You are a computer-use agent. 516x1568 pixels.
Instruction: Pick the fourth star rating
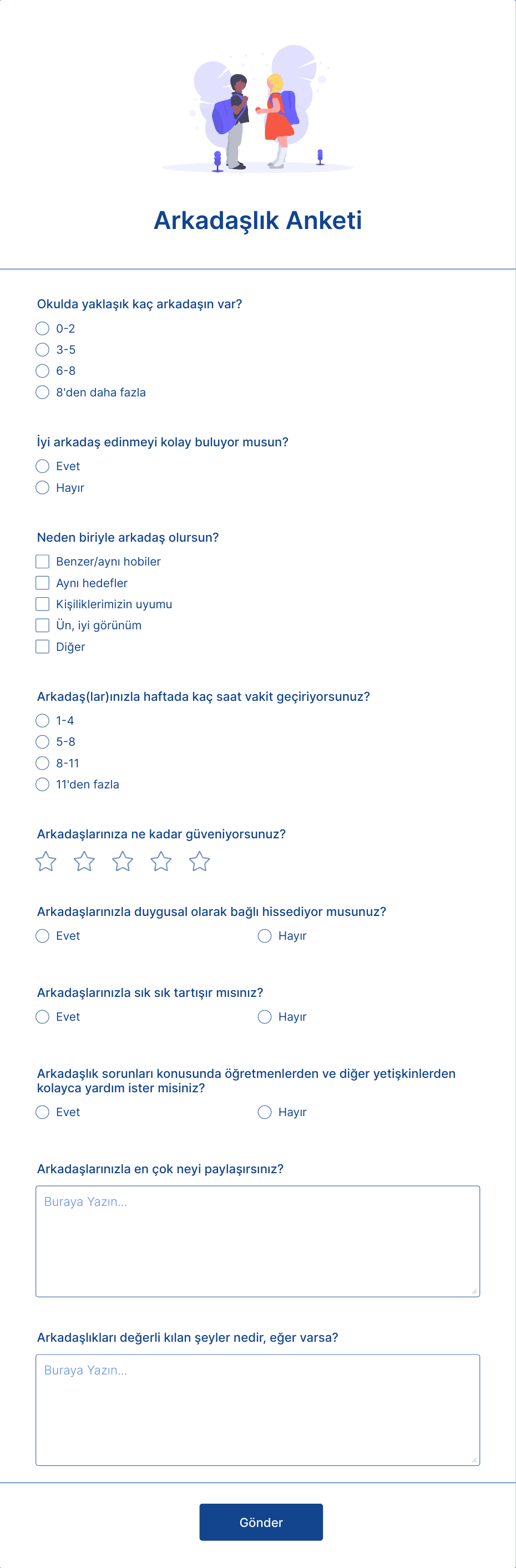161,861
